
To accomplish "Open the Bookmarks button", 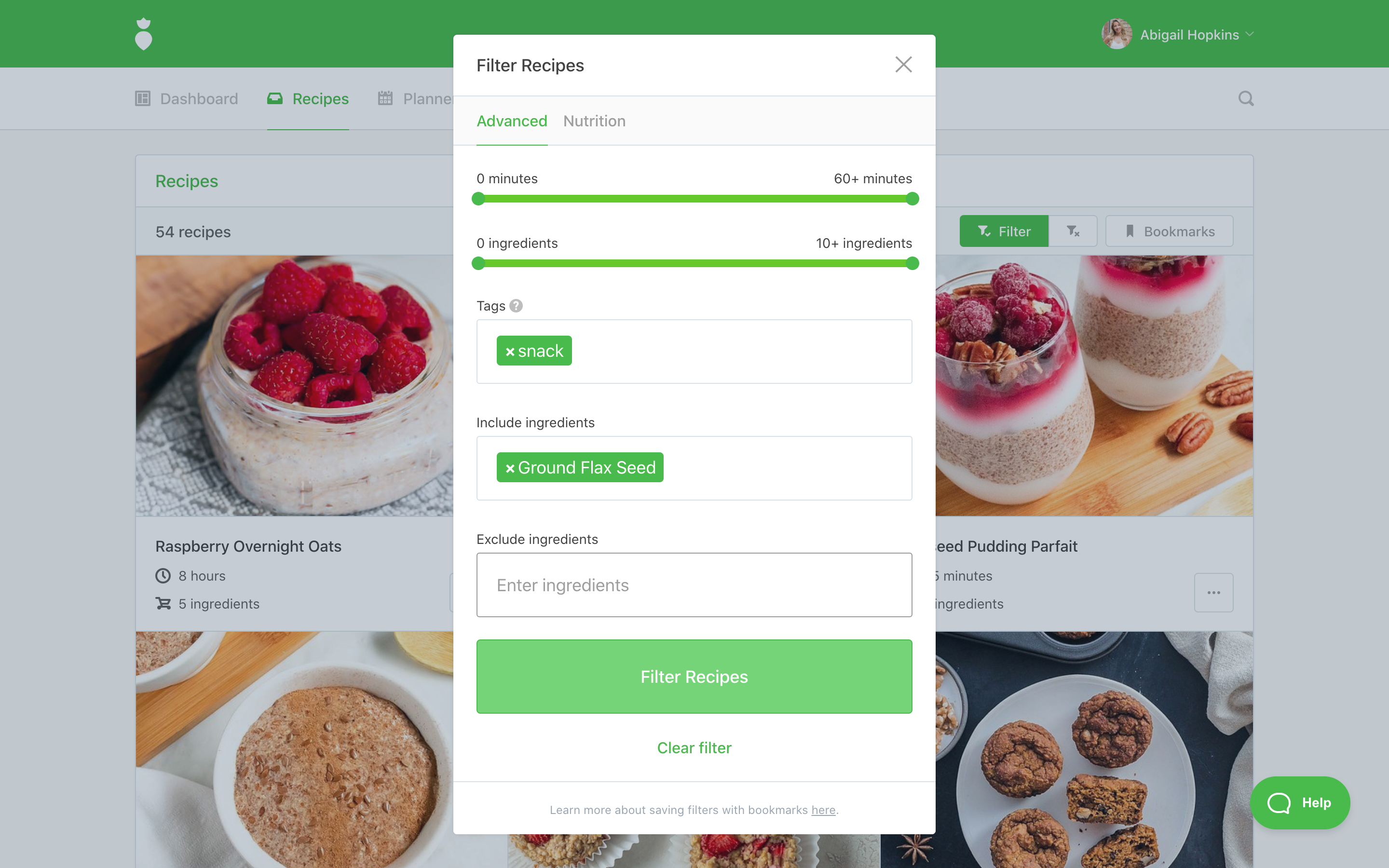I will (1169, 231).
